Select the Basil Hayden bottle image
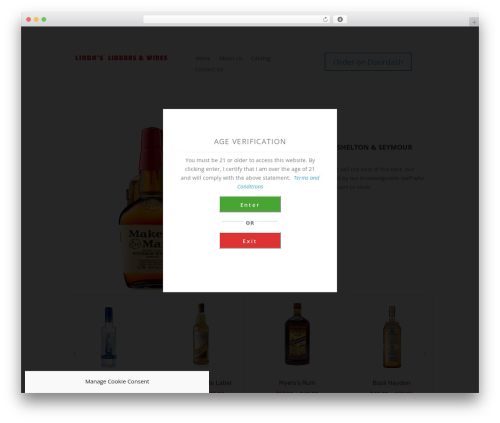The width and height of the screenshot is (500, 423). click(x=392, y=336)
